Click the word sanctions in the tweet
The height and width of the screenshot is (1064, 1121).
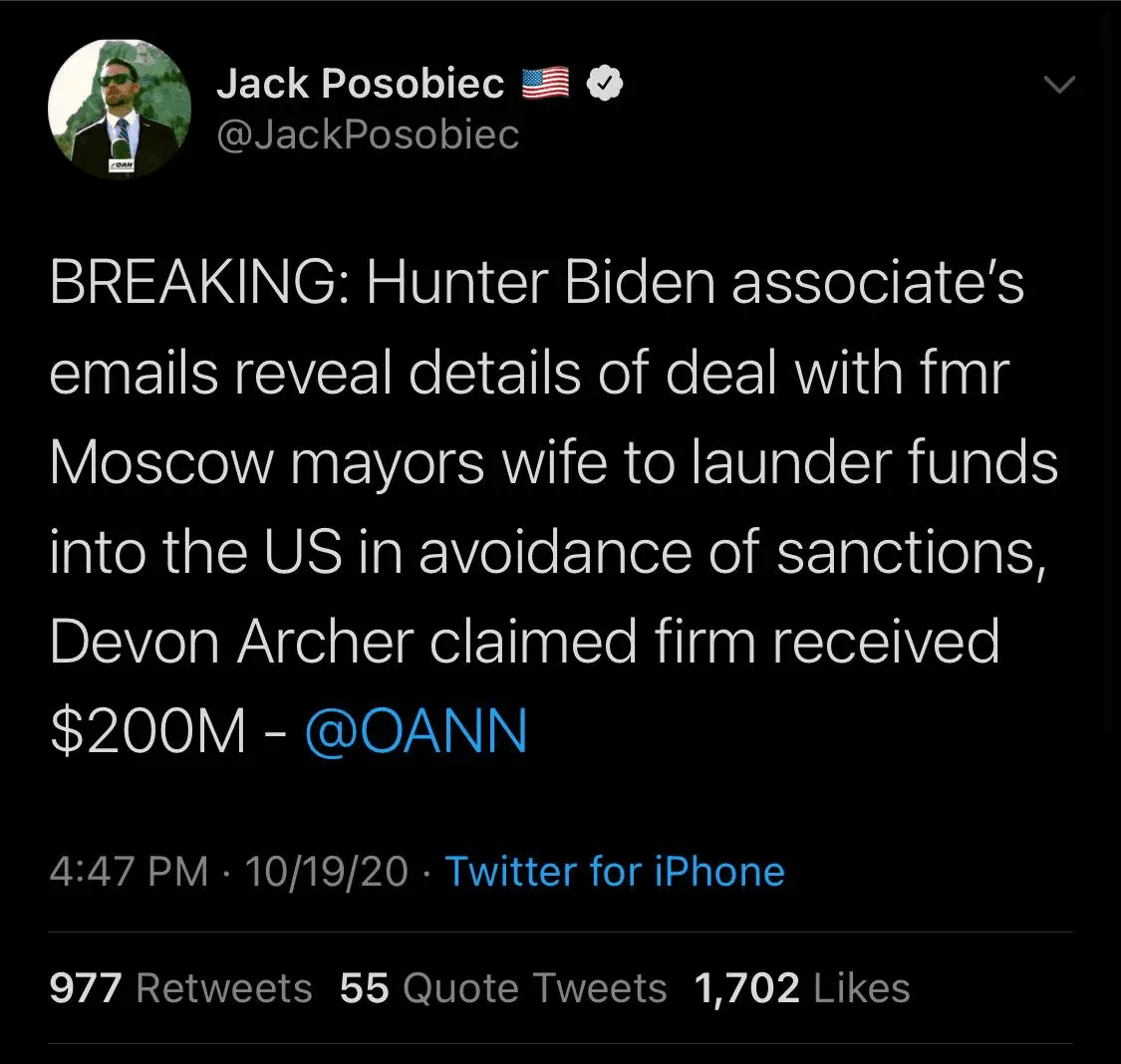(x=912, y=553)
